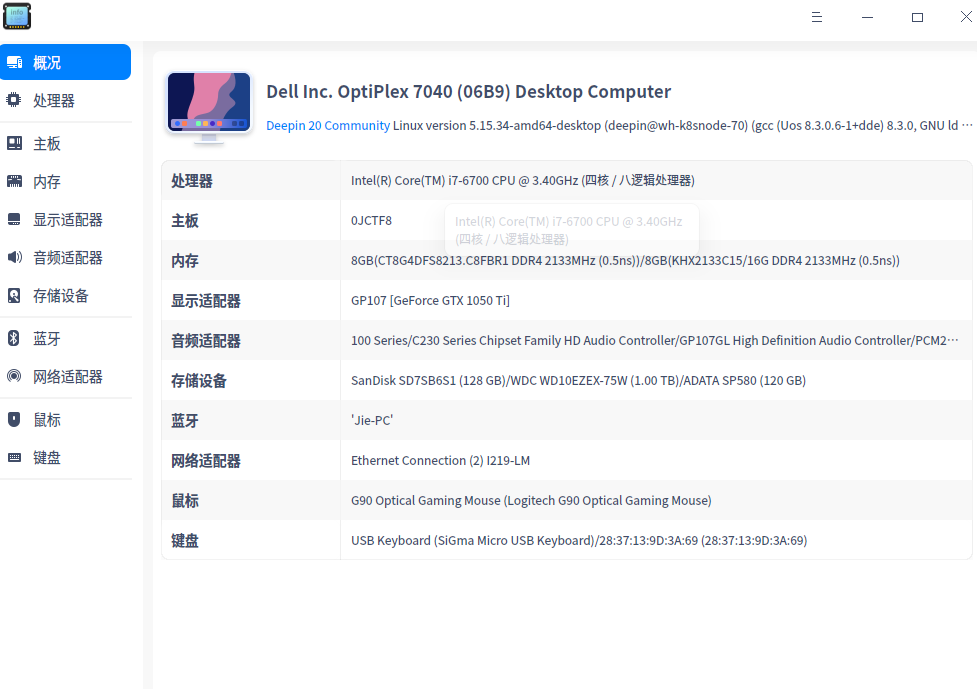Select the 处理器 sidebar icon
This screenshot has width=977, height=689.
(12, 100)
